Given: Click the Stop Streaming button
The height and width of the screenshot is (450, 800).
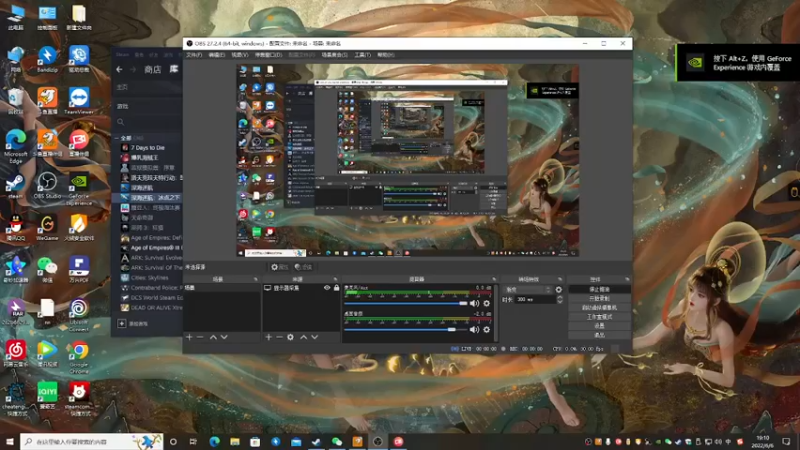Looking at the screenshot, I should tap(599, 289).
